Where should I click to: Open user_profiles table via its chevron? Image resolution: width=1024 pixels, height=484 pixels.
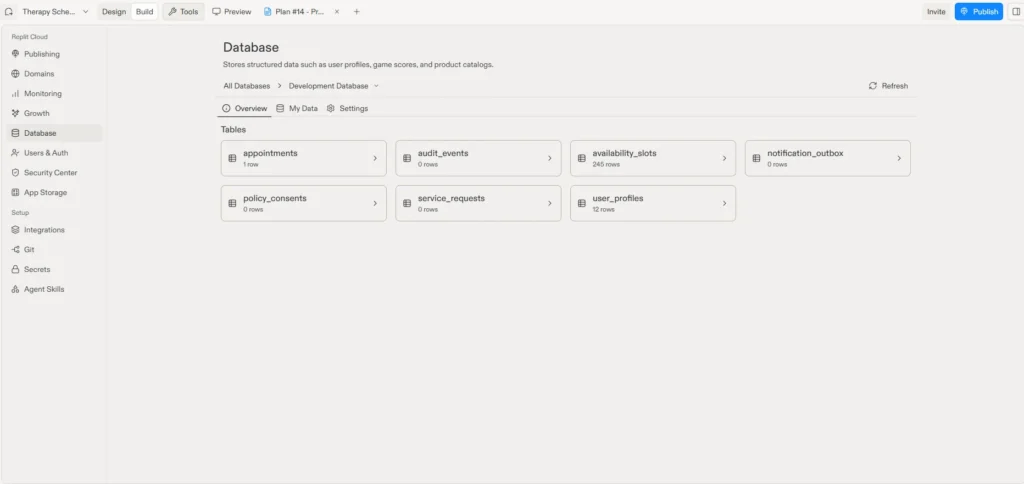point(724,203)
